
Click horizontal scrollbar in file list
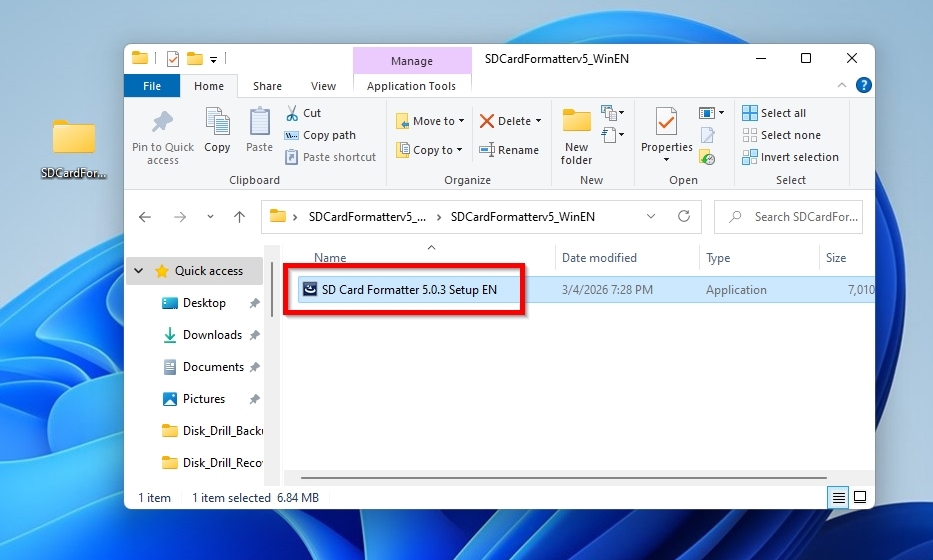563,477
